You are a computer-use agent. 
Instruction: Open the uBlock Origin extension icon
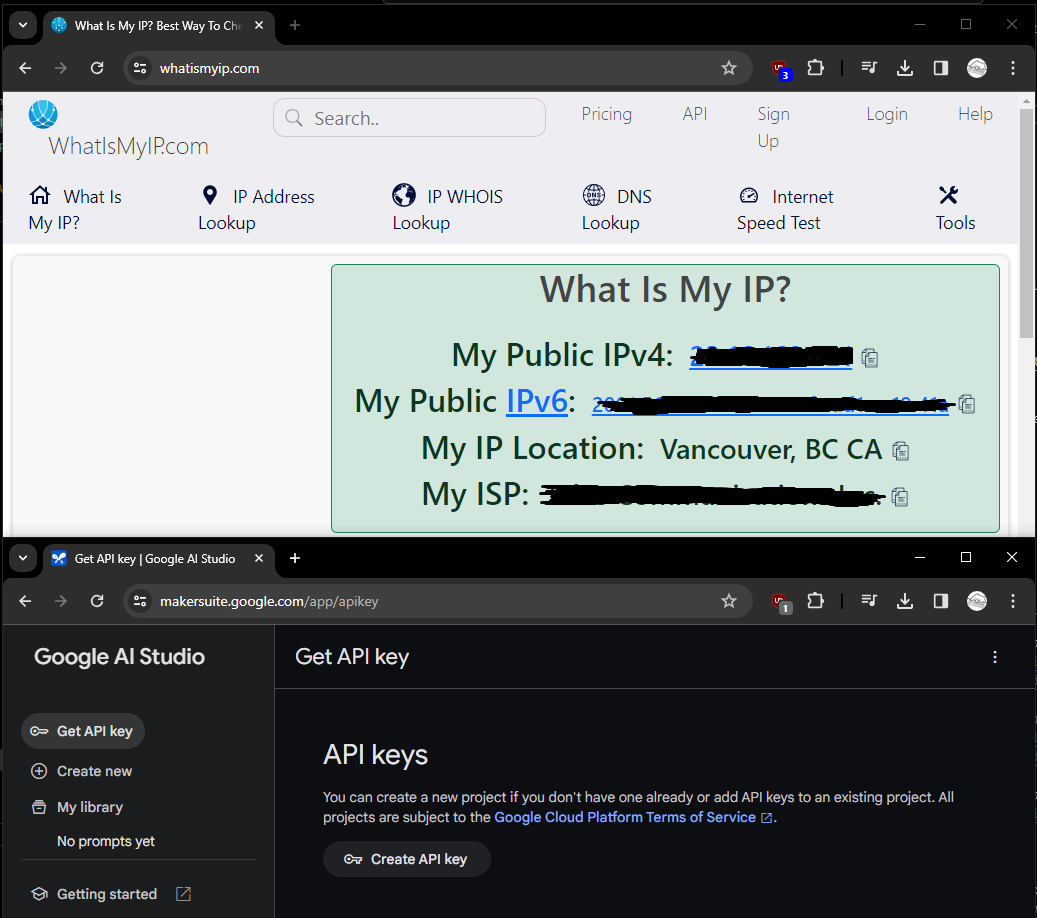click(780, 67)
